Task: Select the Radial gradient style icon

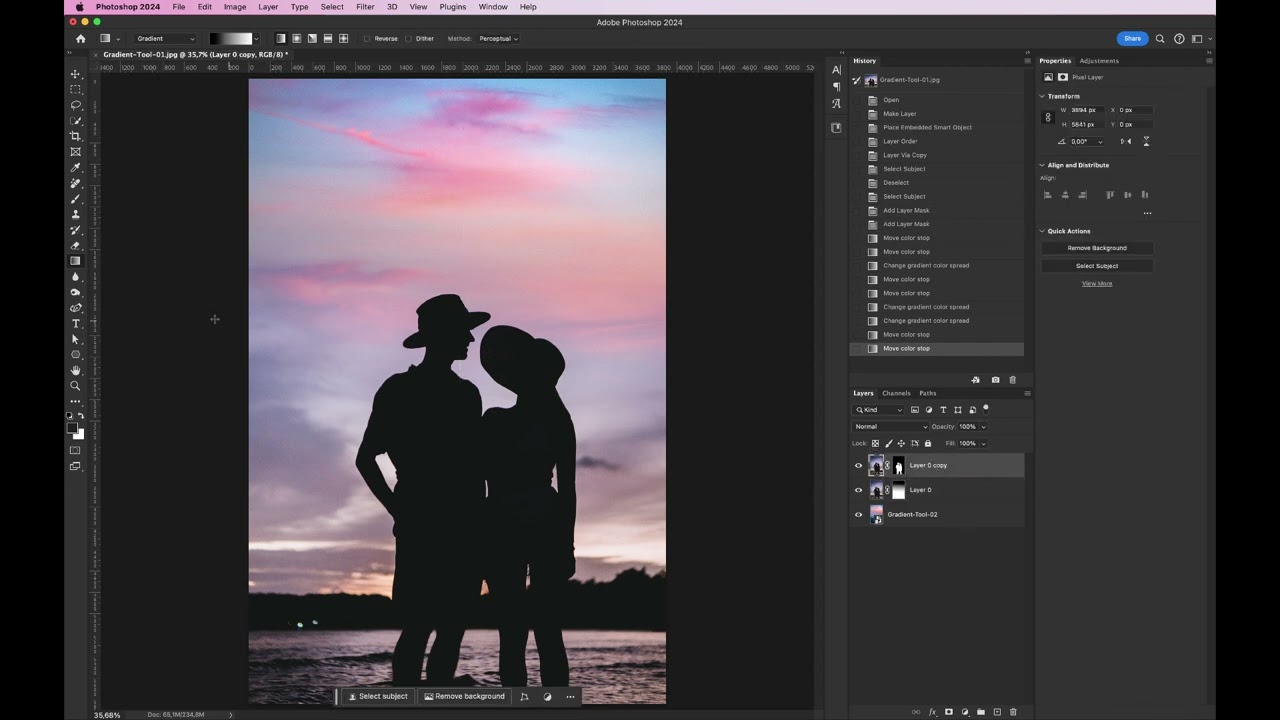Action: pyautogui.click(x=297, y=38)
